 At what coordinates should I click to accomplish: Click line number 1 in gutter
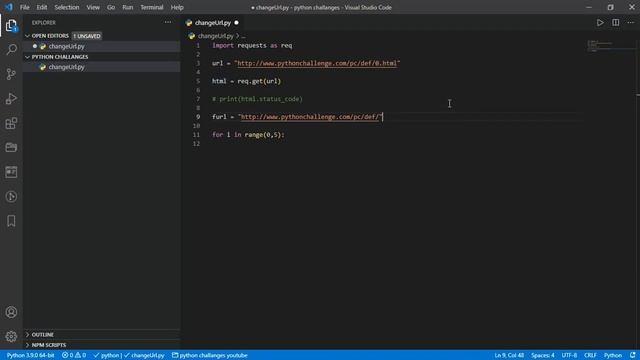[x=198, y=45]
